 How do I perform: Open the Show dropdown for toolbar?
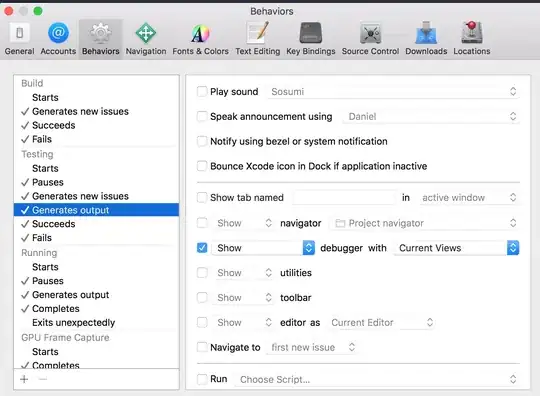coord(244,298)
